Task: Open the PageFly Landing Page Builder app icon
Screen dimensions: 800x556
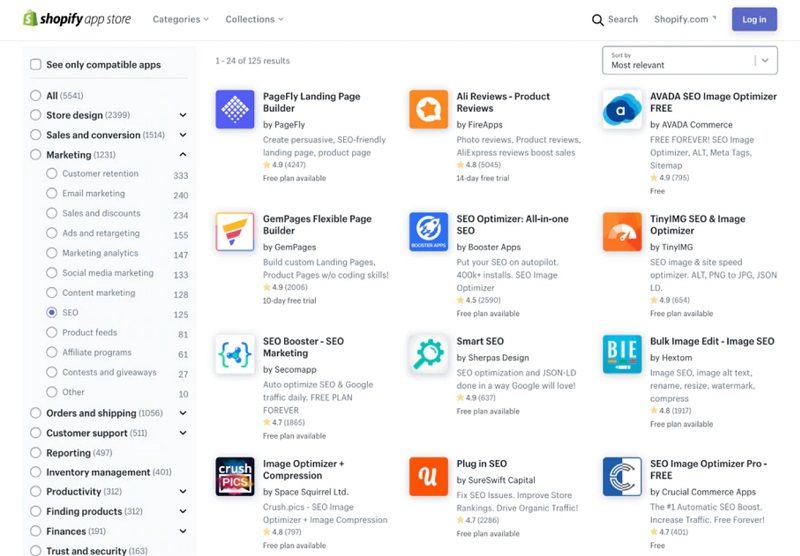Action: coord(235,109)
